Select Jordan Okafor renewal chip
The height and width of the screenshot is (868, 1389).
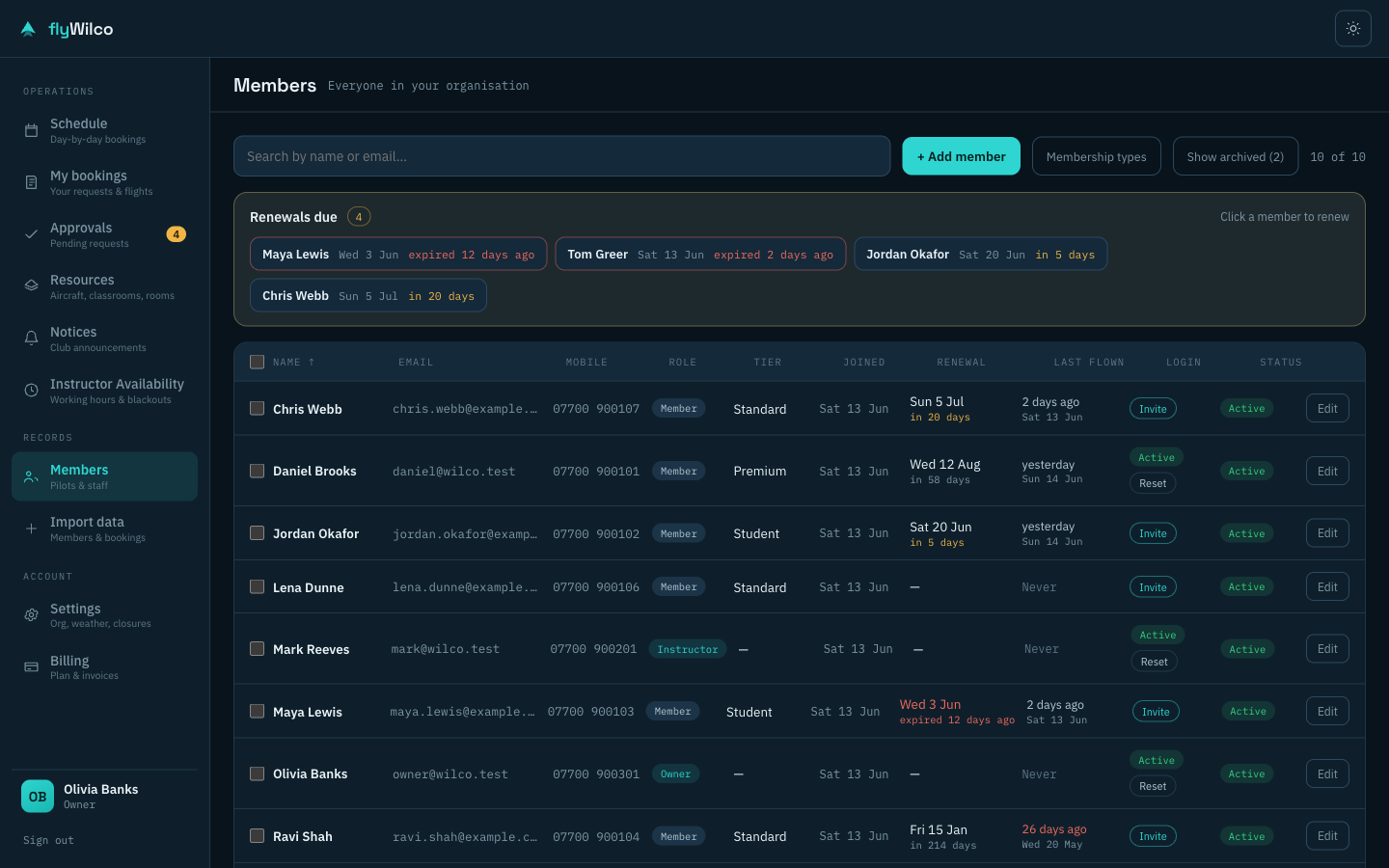tap(980, 255)
